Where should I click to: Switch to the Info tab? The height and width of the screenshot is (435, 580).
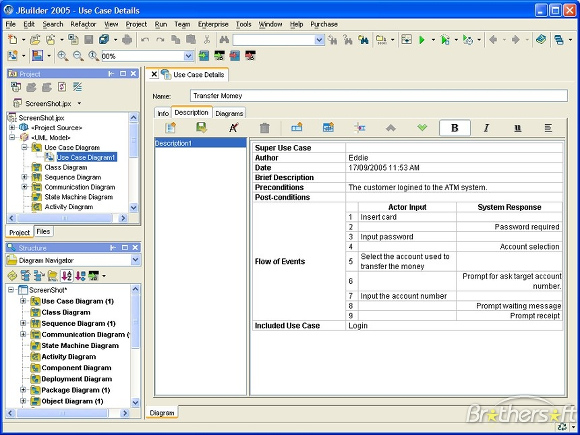click(163, 113)
